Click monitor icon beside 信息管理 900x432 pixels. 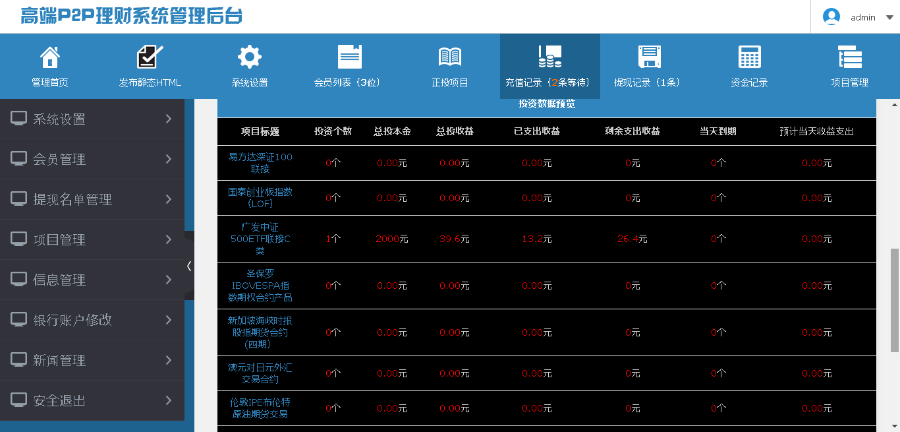(19, 279)
